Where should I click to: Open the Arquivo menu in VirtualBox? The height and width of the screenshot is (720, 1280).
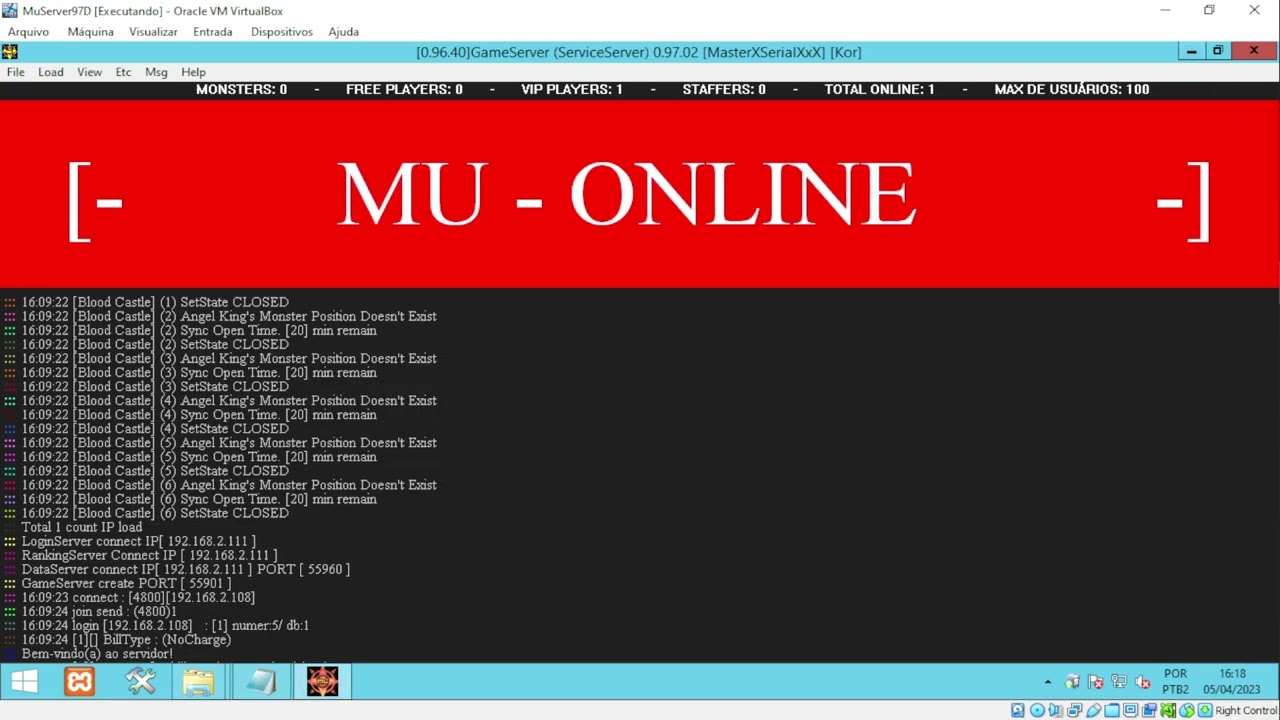(29, 32)
